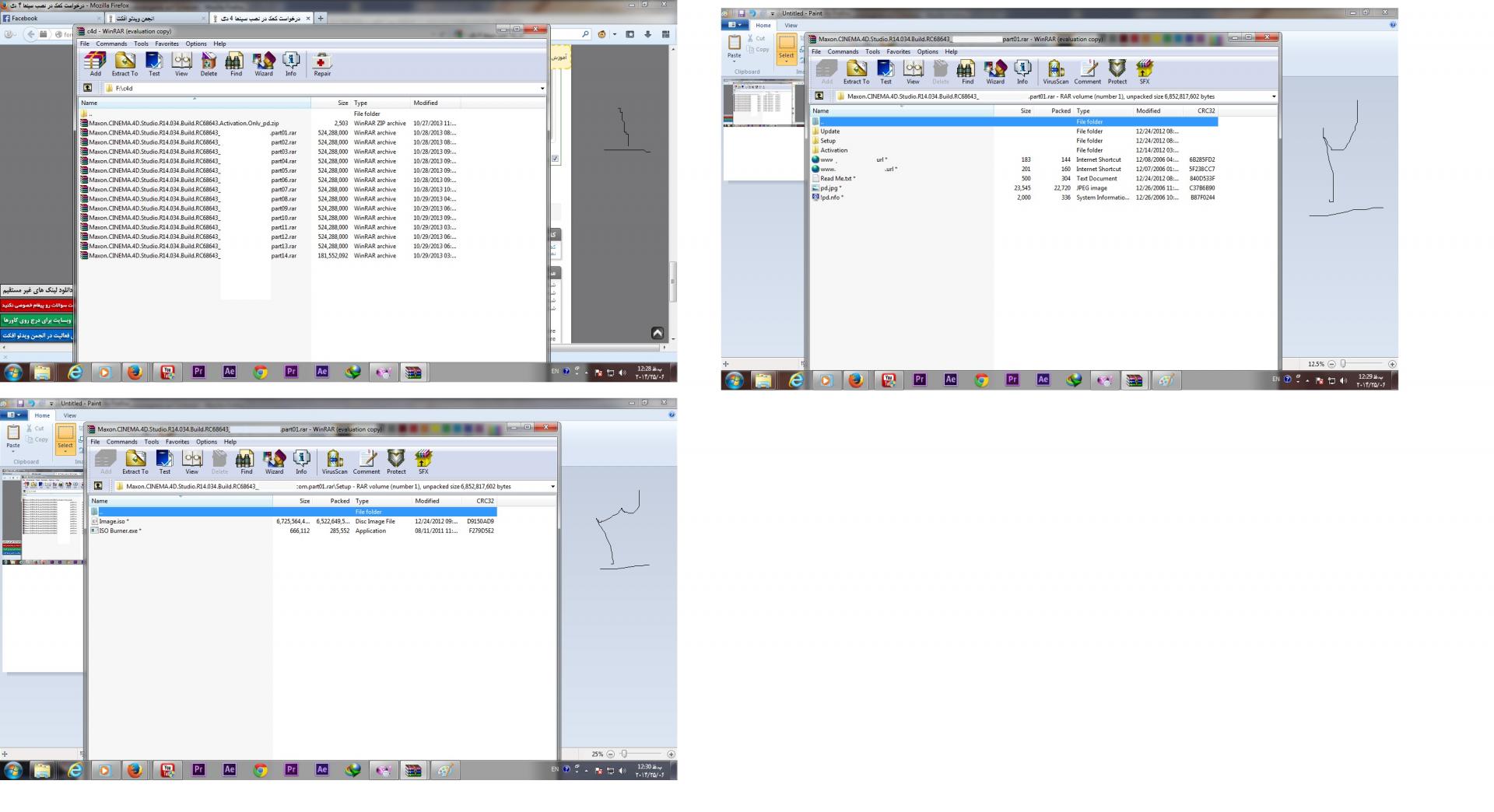Click VirusScan in WinRAR window listing Image.iso
The width and height of the screenshot is (1494, 812).
[335, 461]
